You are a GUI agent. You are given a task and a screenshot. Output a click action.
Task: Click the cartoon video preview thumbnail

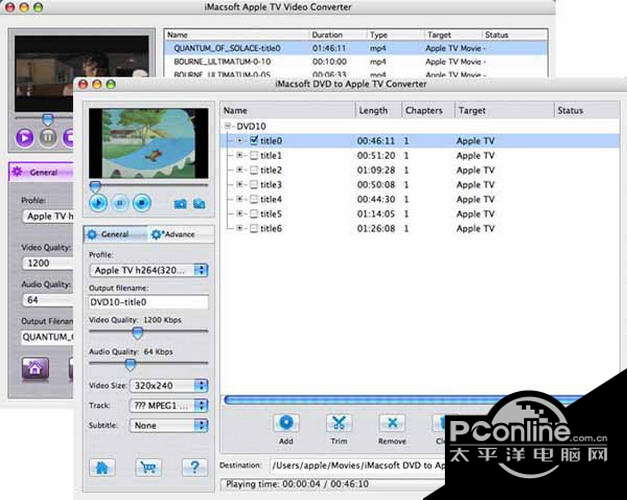pyautogui.click(x=148, y=143)
